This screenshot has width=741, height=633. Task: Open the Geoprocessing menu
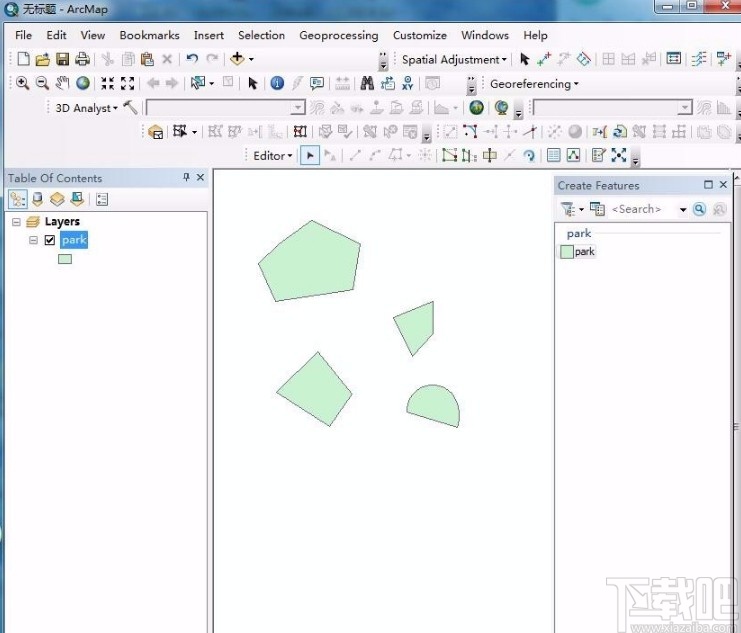(x=338, y=36)
